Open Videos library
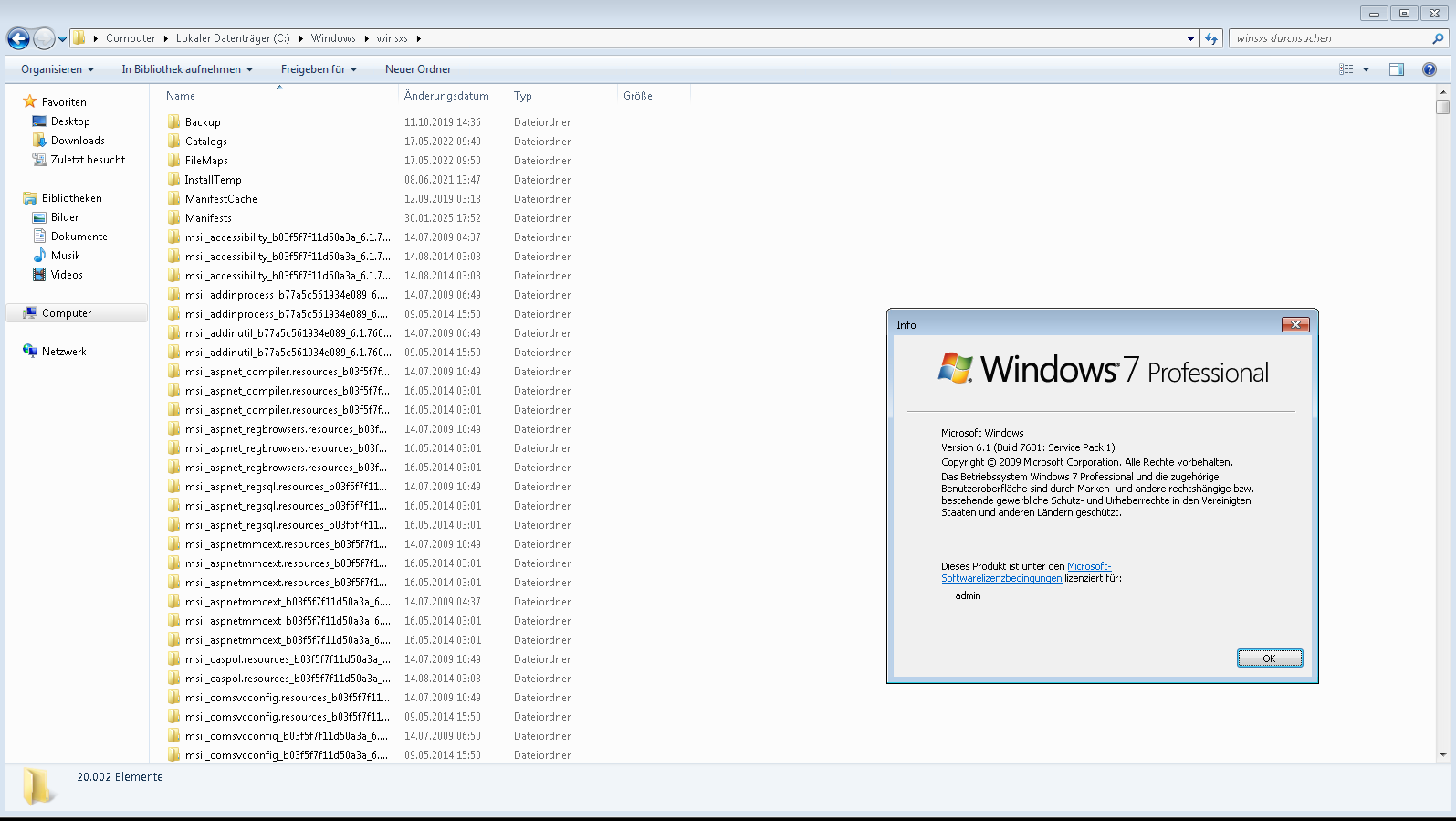Image resolution: width=1456 pixels, height=821 pixels. (67, 275)
